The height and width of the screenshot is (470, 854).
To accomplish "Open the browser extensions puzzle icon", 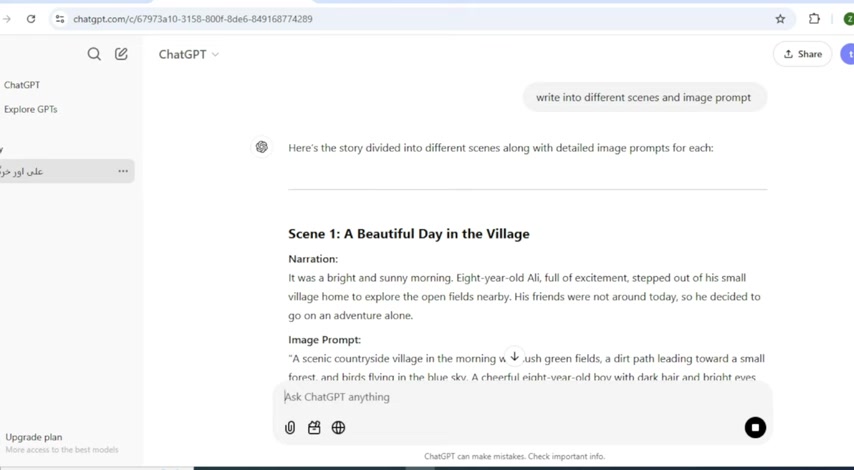I will [x=814, y=19].
